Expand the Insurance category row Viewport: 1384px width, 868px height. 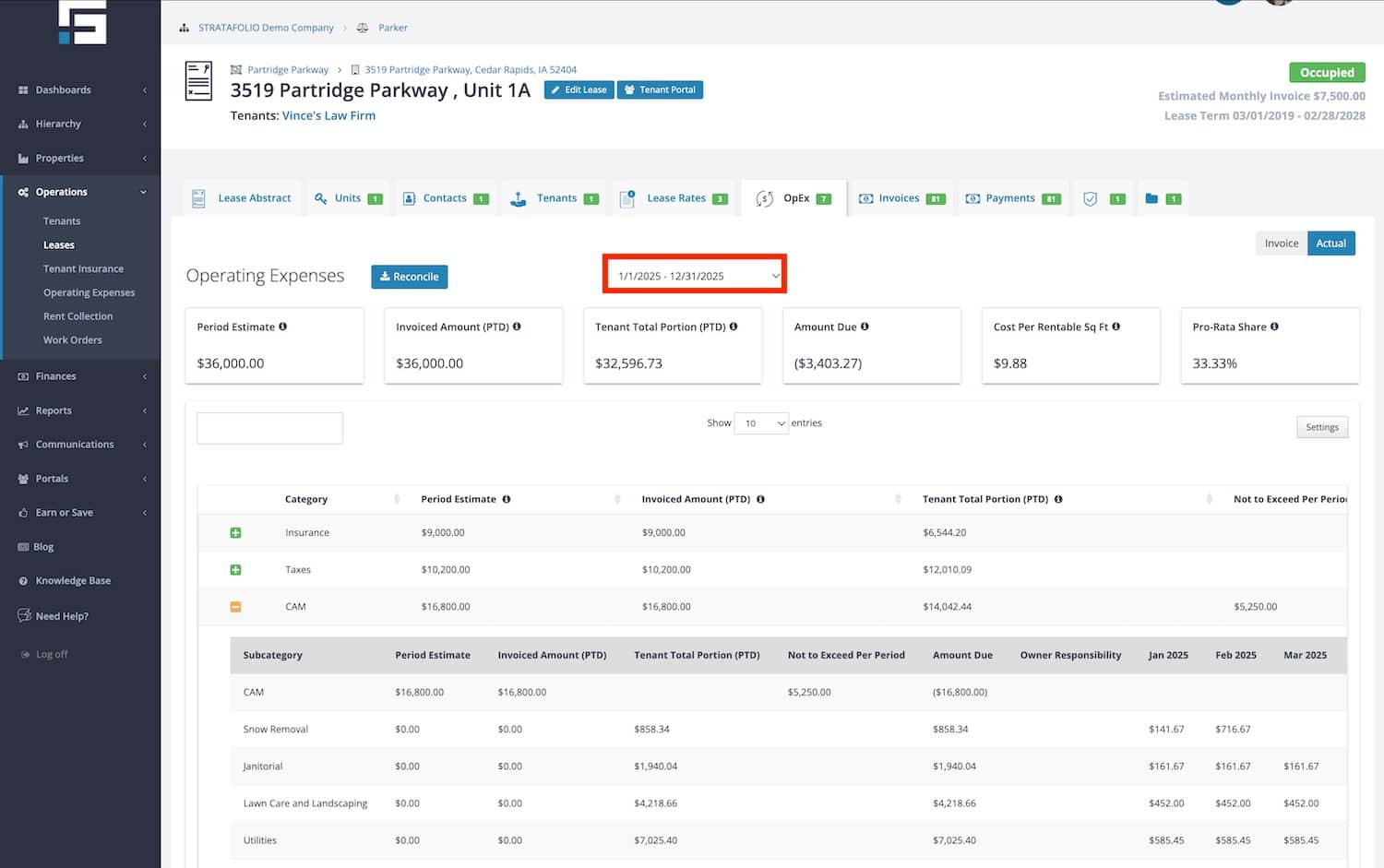pyautogui.click(x=235, y=533)
